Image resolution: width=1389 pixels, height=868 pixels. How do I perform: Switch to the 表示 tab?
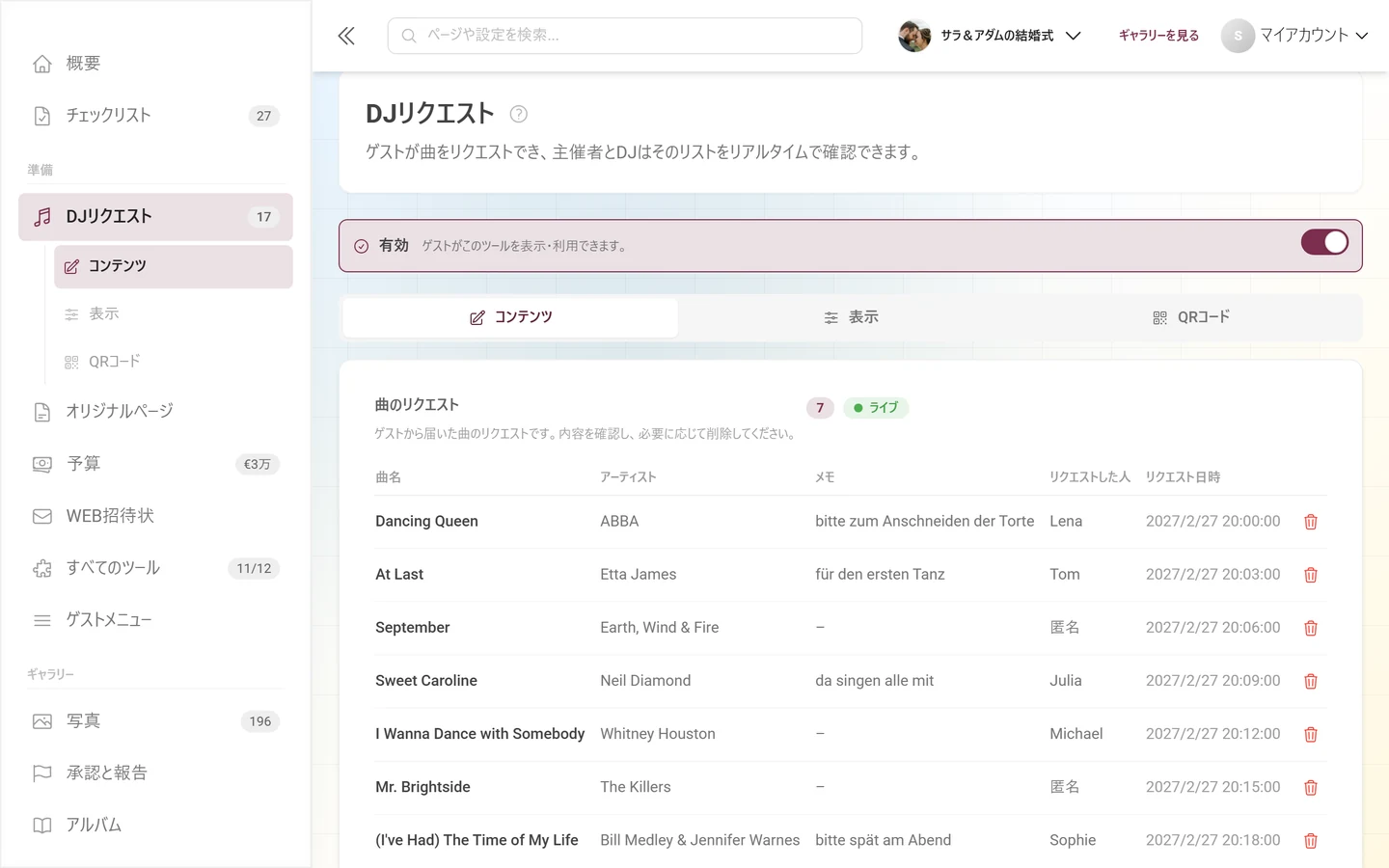(851, 317)
